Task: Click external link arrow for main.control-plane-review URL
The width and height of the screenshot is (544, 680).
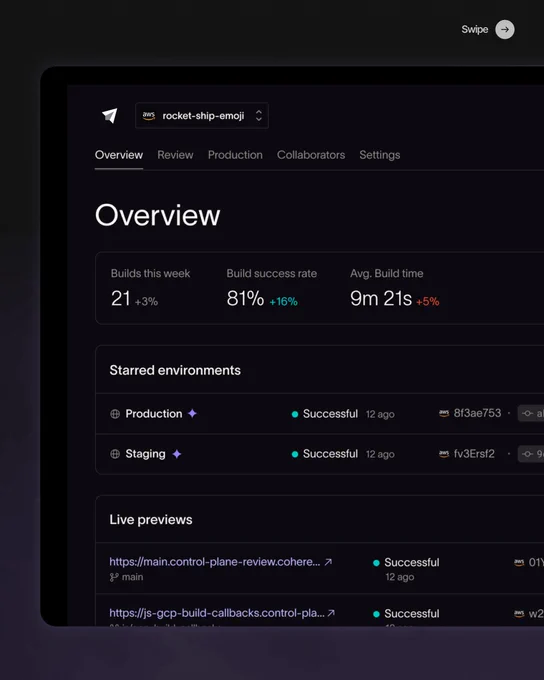Action: point(328,562)
